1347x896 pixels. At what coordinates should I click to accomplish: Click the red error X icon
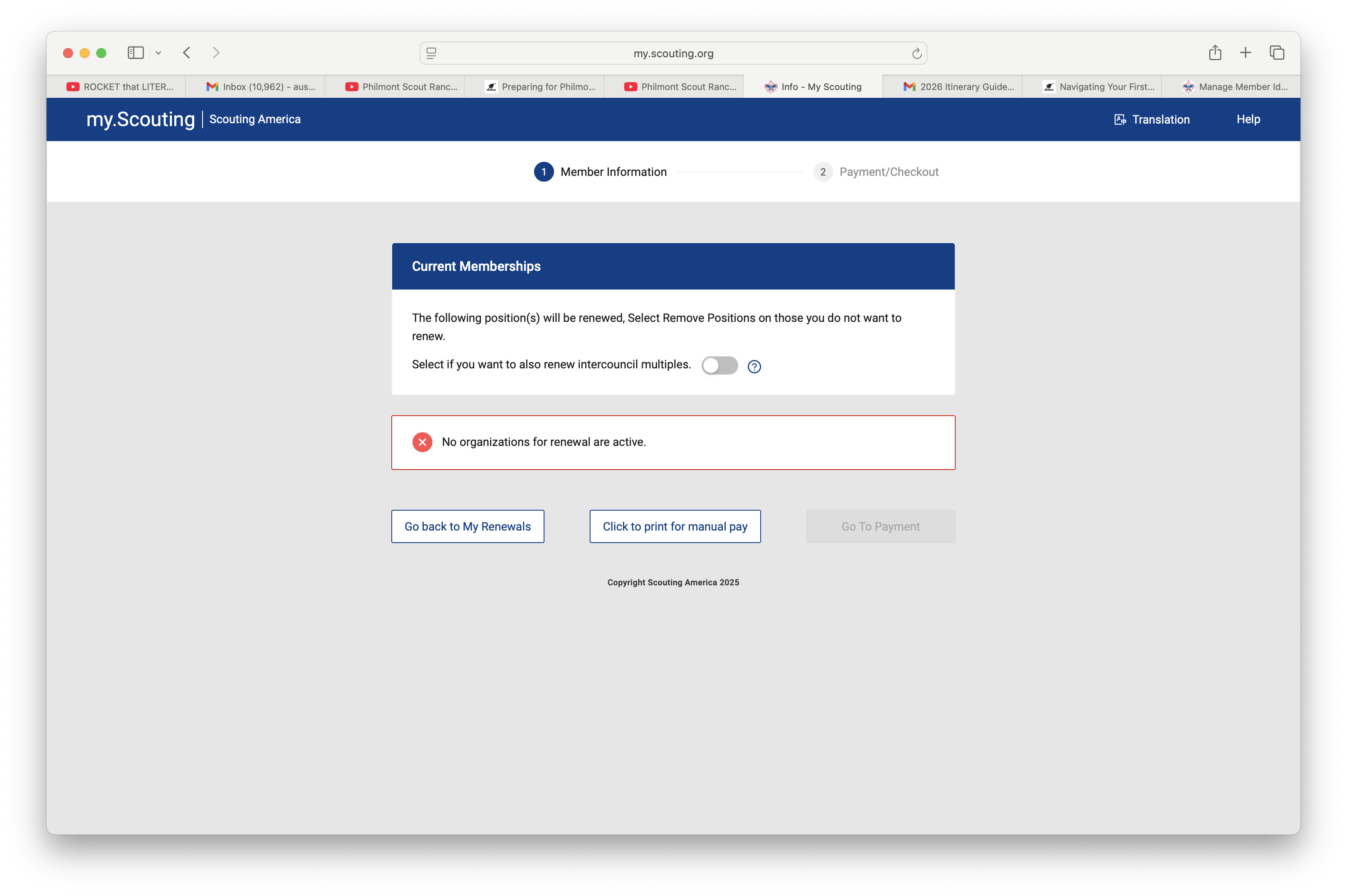pyautogui.click(x=422, y=442)
